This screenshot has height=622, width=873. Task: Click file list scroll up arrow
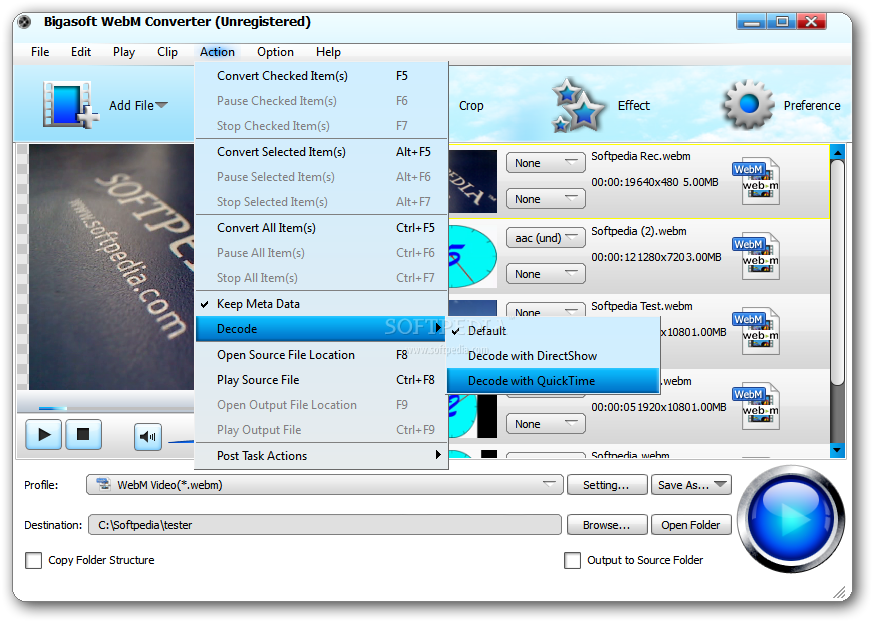click(x=837, y=151)
